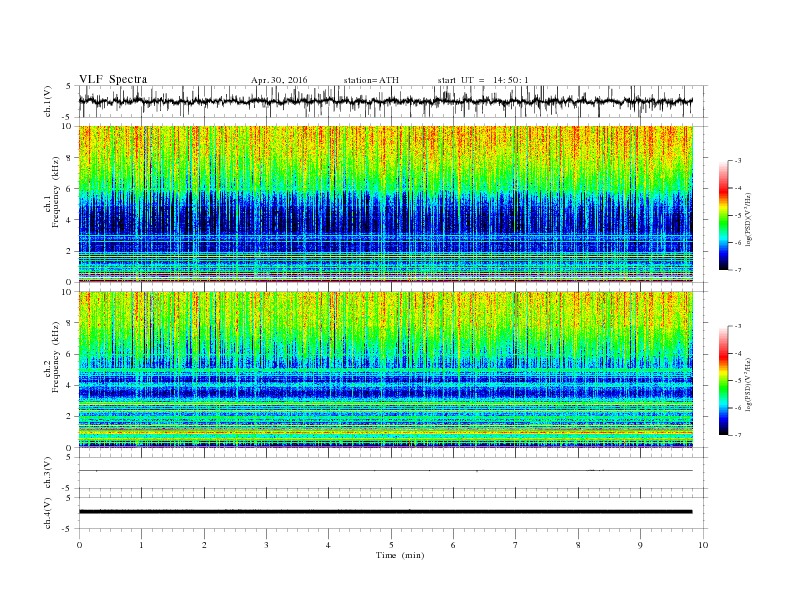This screenshot has width=792, height=612.
Task: Click the "-3" label on ch.1 colorbar
Action: point(738,161)
